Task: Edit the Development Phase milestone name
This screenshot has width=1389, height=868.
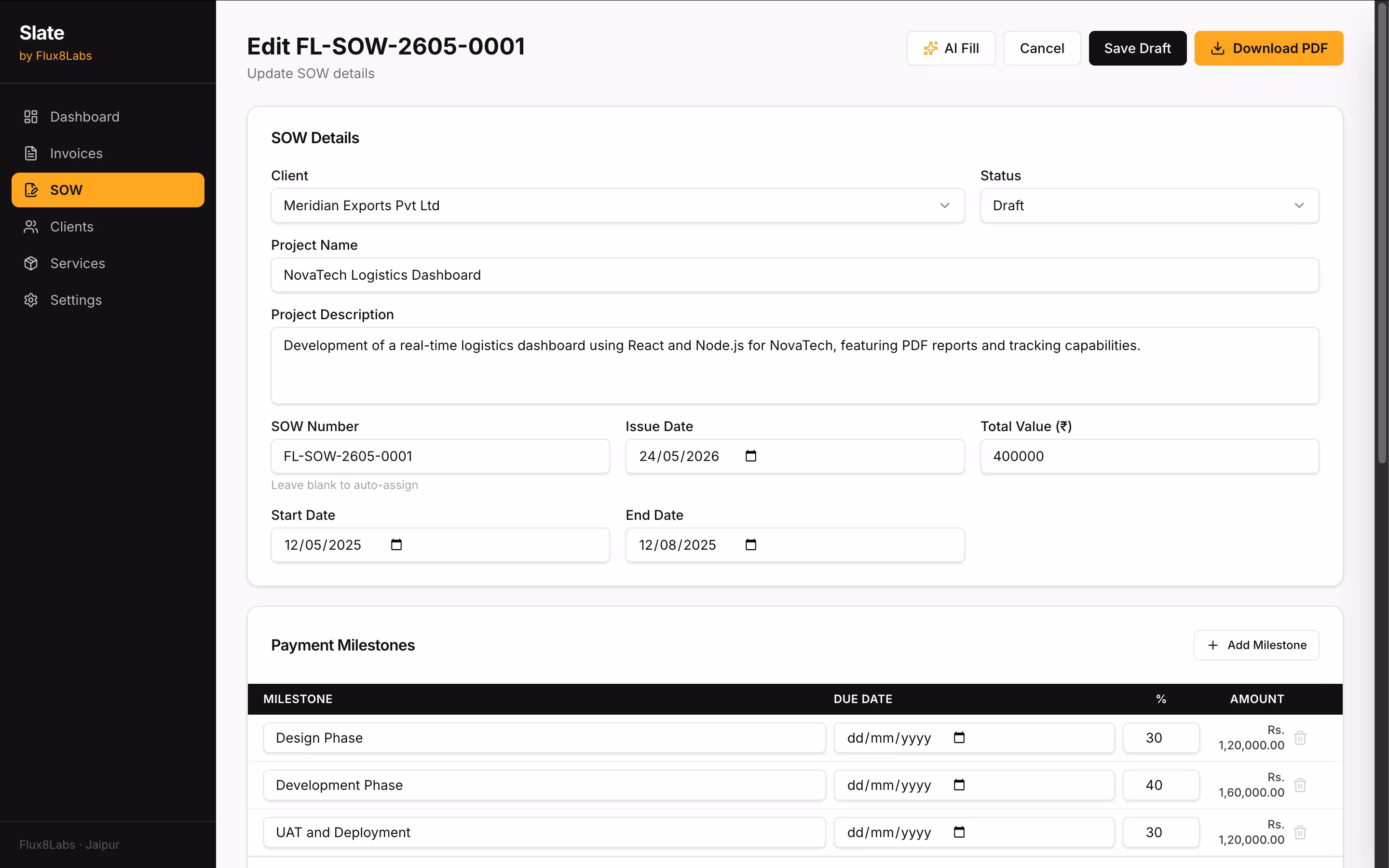Action: point(544,785)
